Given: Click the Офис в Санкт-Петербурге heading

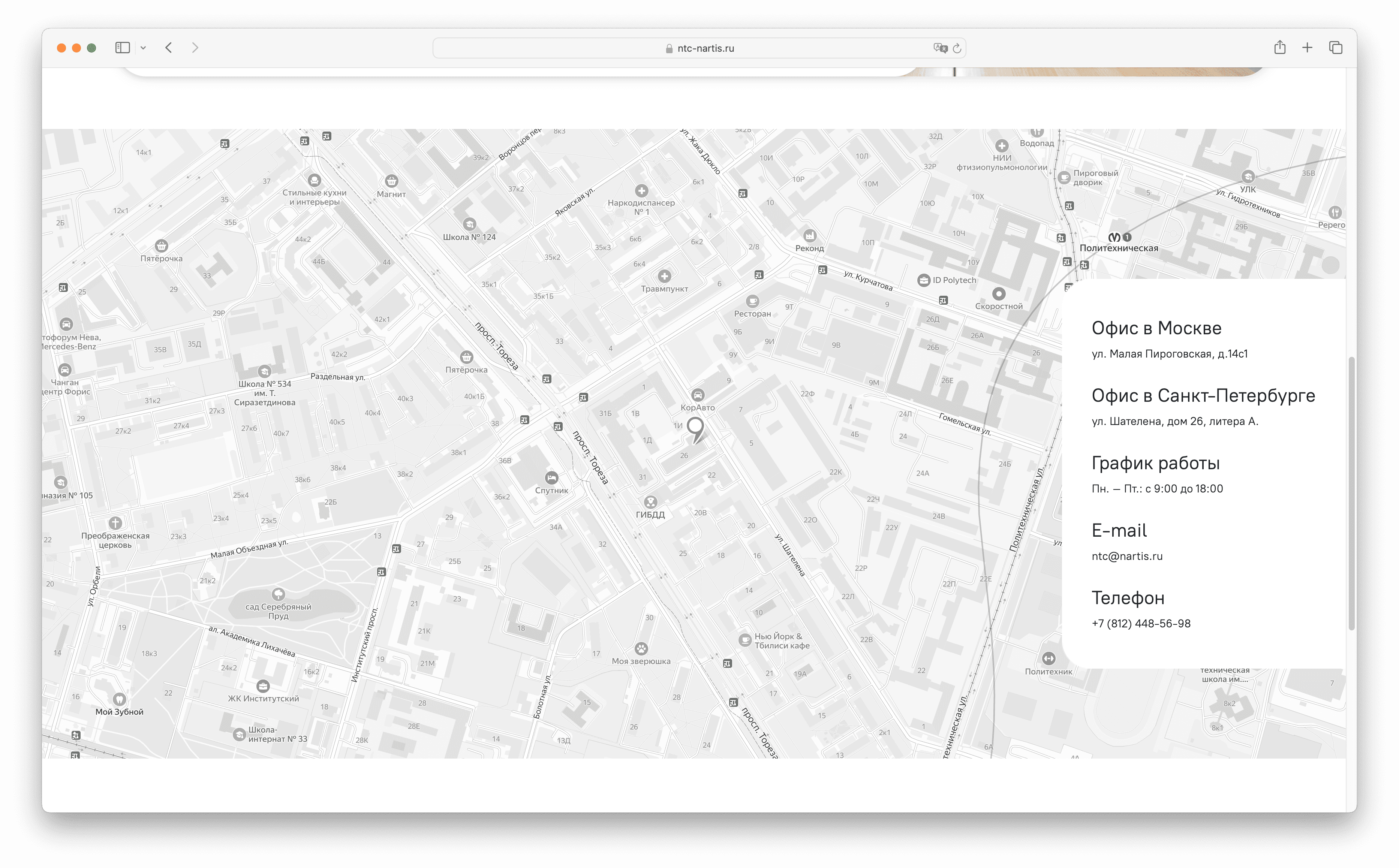Looking at the screenshot, I should click(1203, 395).
